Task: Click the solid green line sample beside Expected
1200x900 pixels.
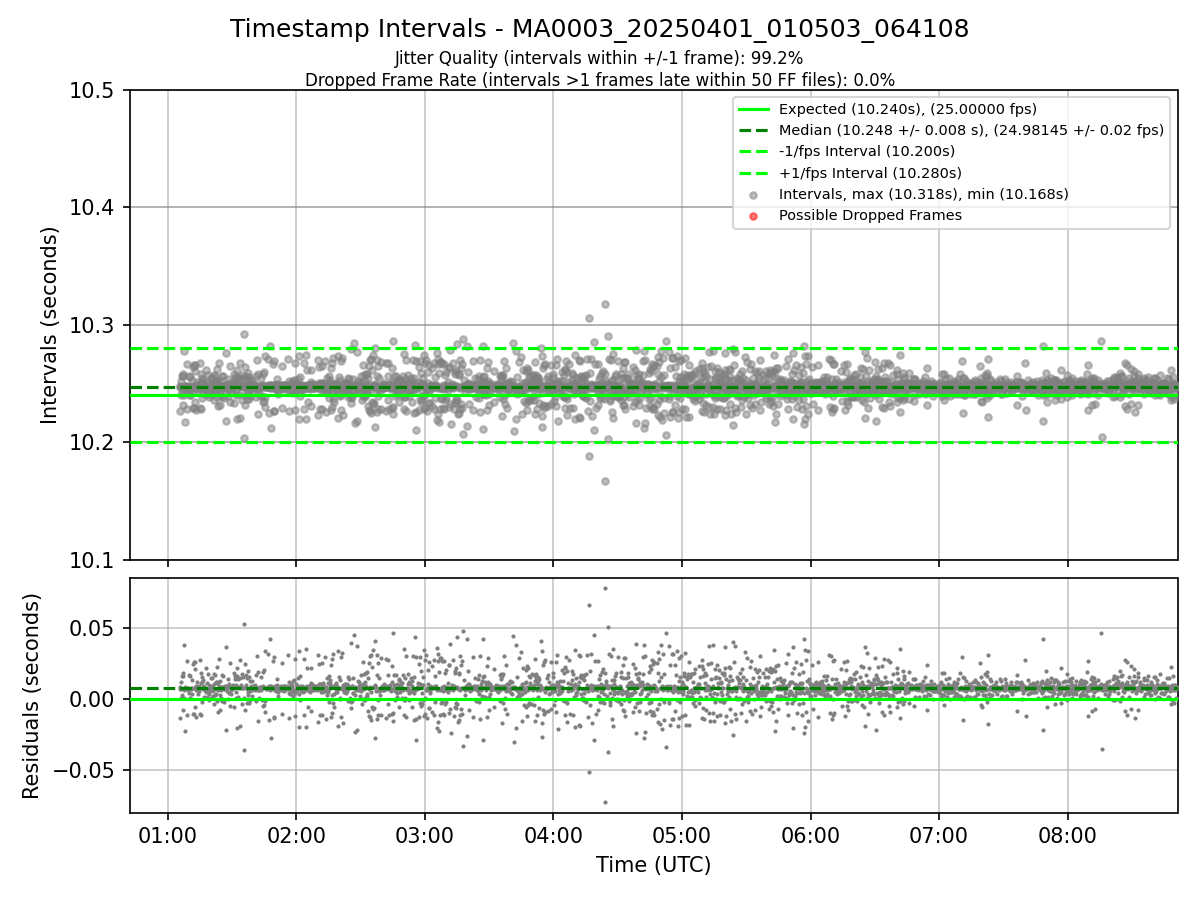Action: 754,109
